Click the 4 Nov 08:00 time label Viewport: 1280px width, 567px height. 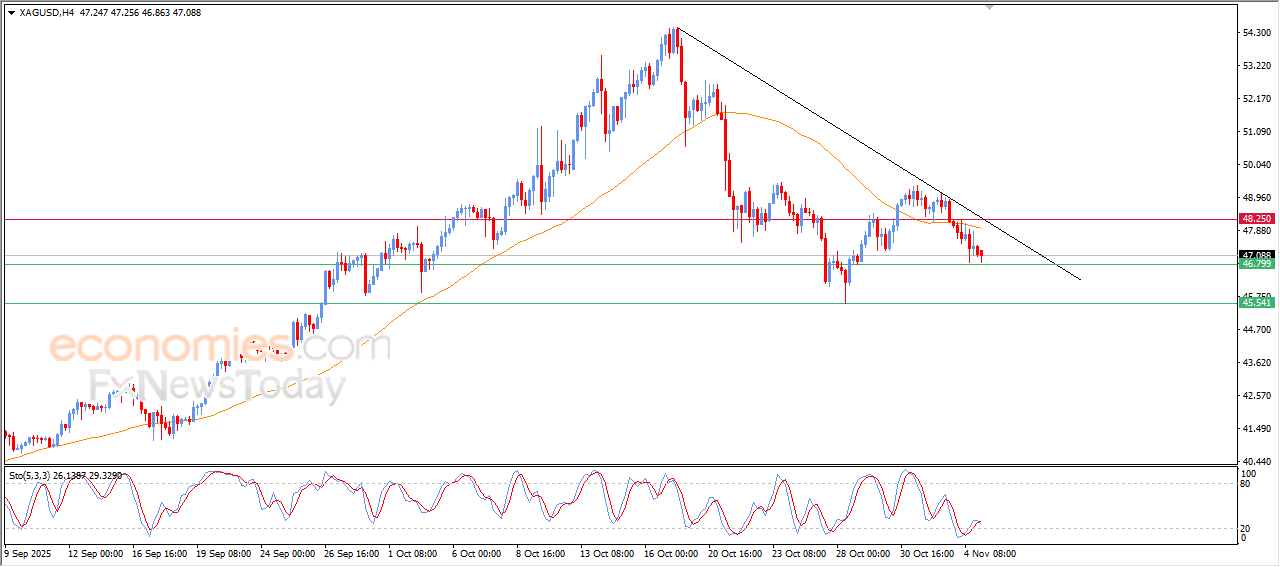click(x=990, y=552)
